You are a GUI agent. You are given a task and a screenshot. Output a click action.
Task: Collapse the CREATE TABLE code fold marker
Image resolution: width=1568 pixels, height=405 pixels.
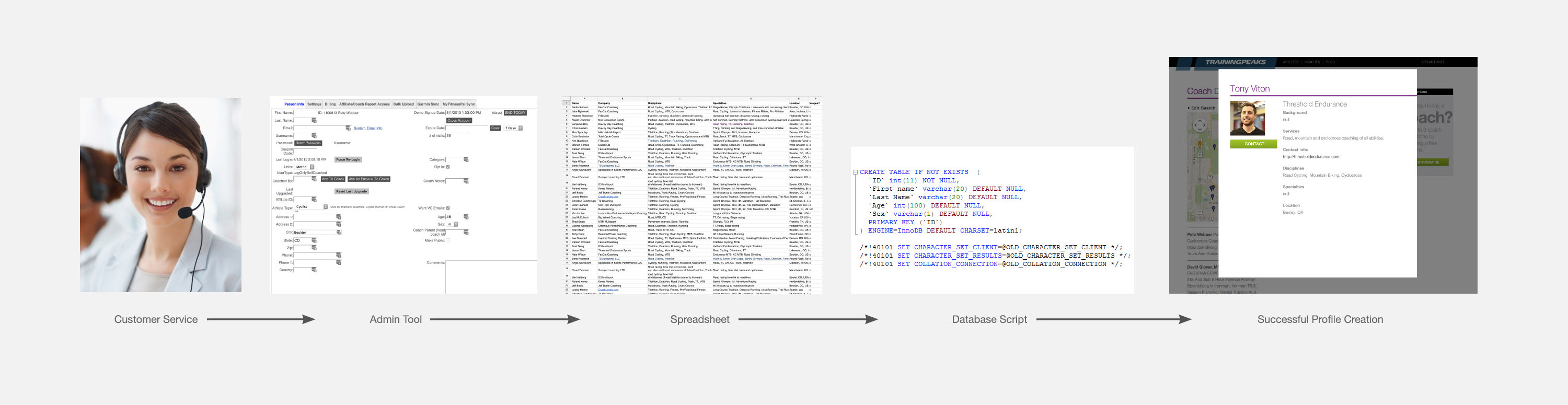pyautogui.click(x=855, y=172)
